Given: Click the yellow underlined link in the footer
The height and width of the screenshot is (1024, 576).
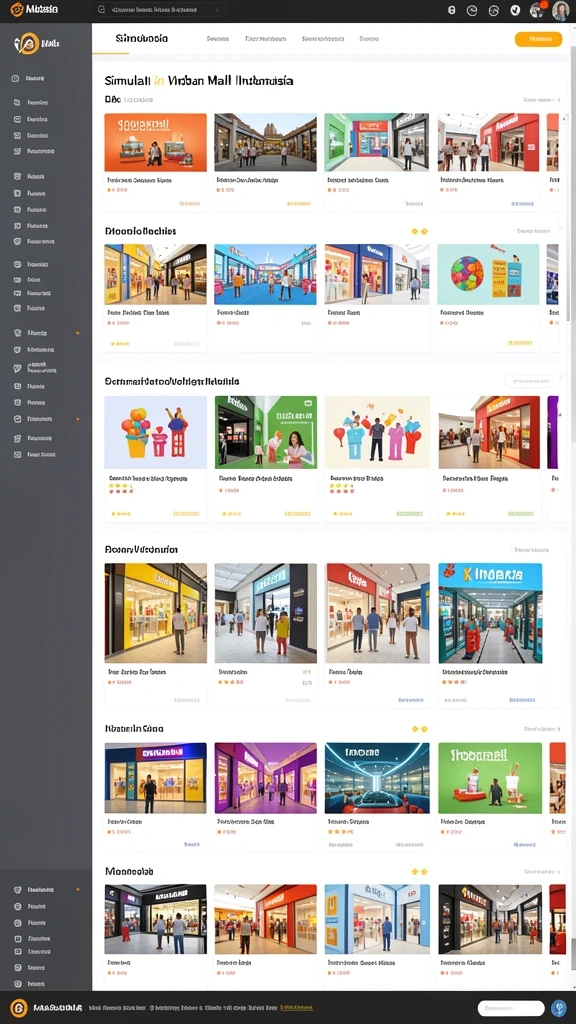Looking at the screenshot, I should point(296,1008).
